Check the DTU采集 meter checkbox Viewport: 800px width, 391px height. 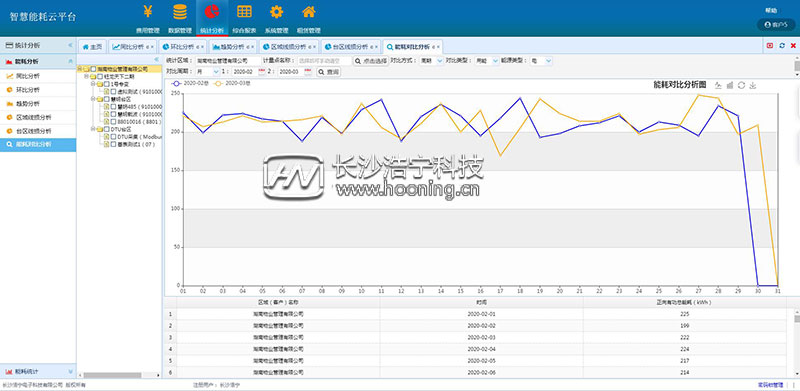point(113,137)
